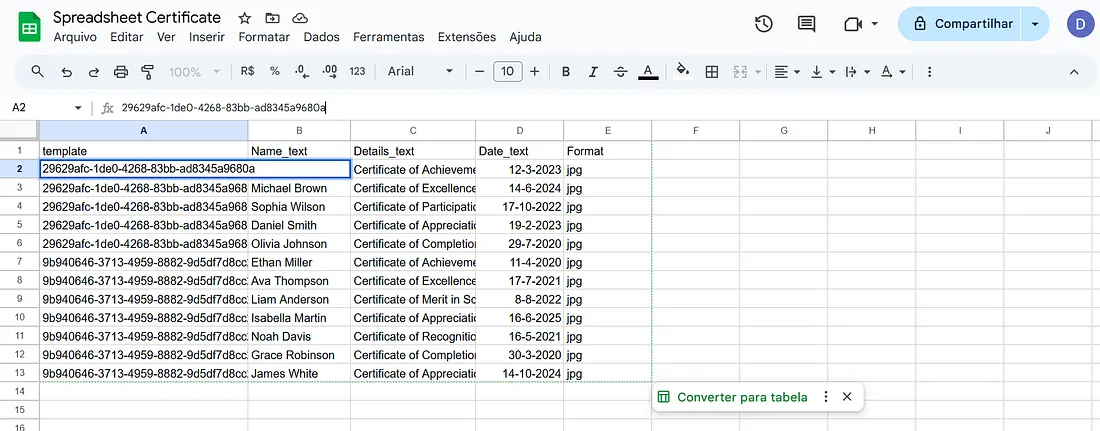The image size is (1100, 431).
Task: Open vertical align dropdown
Action: coord(823,72)
